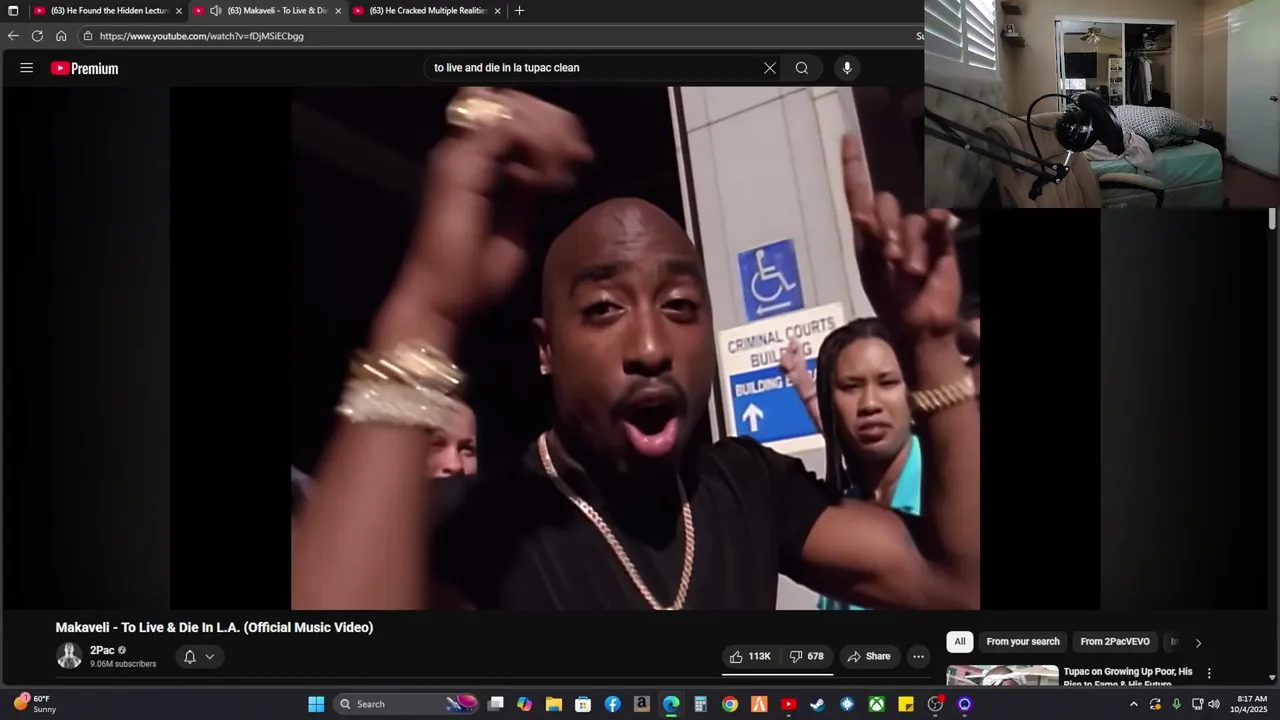Image resolution: width=1280 pixels, height=720 pixels.
Task: Open options for 'Tupac on Growing Up Poor'
Action: coord(1209,673)
